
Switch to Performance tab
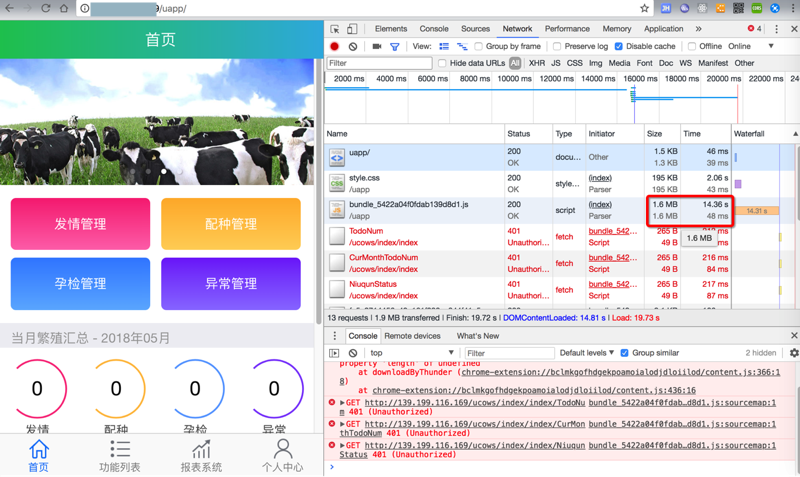coord(567,29)
